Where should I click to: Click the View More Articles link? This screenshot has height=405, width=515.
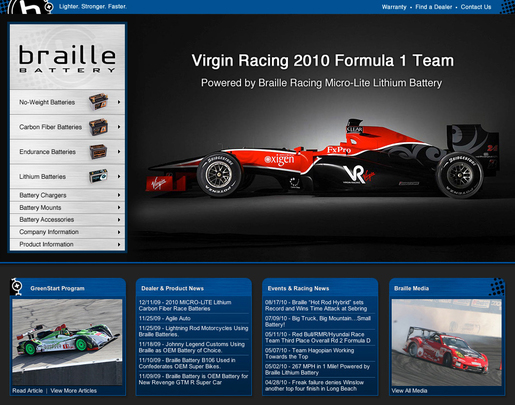point(74,391)
